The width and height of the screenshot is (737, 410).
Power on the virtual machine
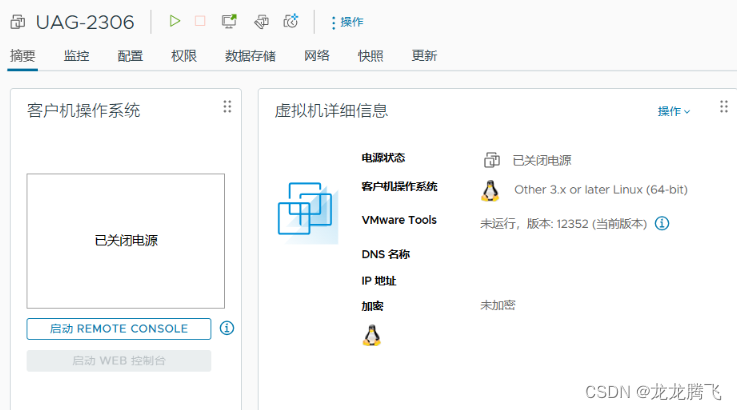174,21
